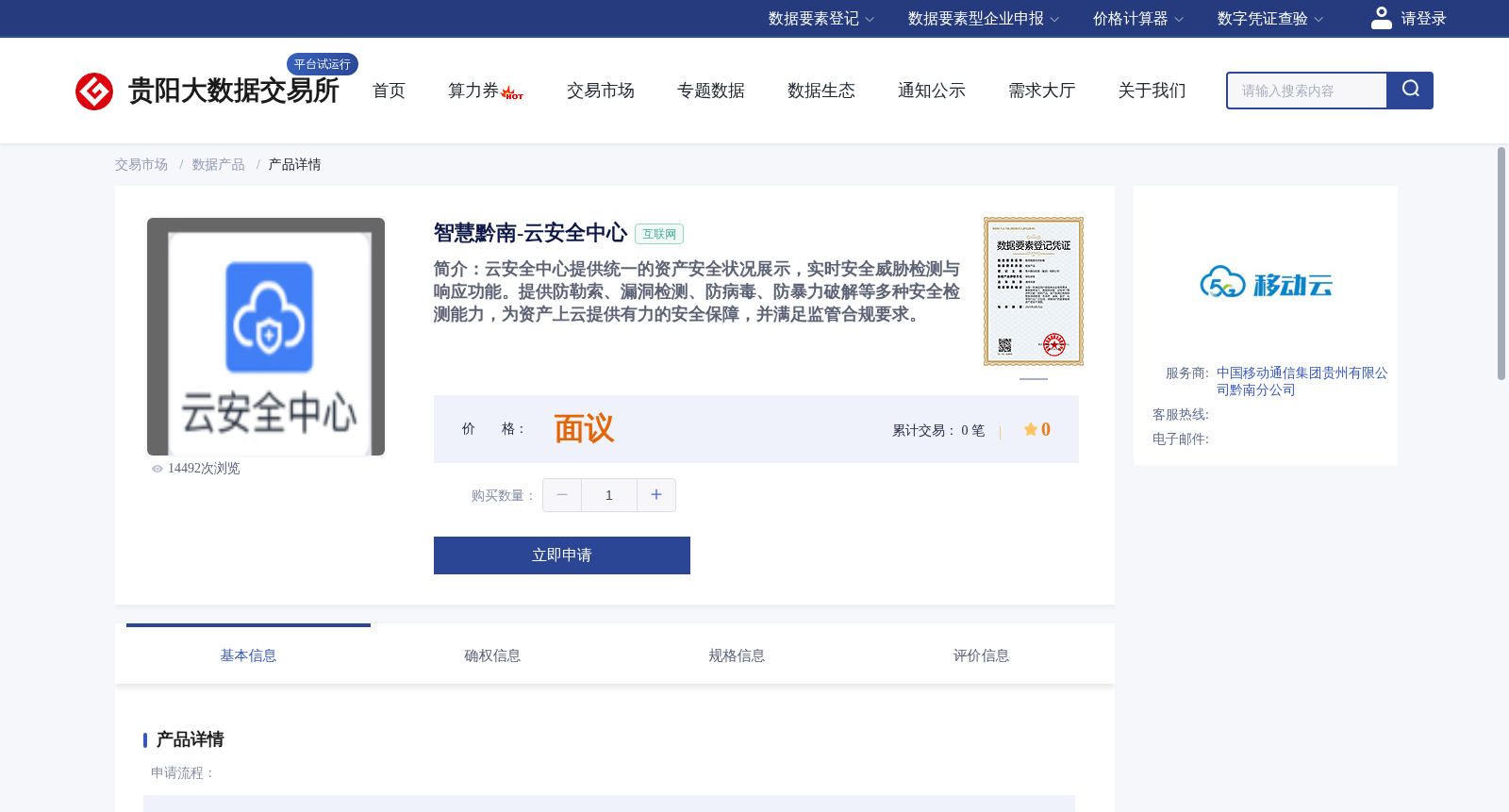This screenshot has height=812, width=1509.
Task: Click the 累计交易 0 笔 text
Action: 938,430
